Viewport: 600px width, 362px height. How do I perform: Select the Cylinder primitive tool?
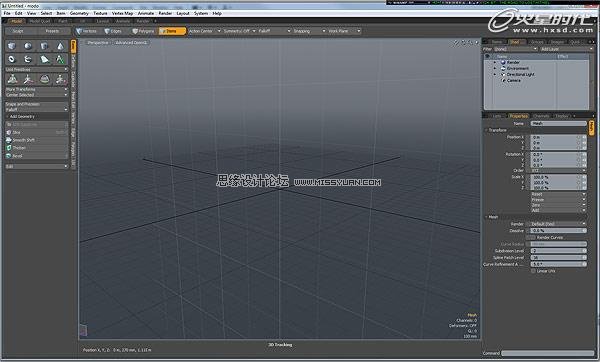click(44, 46)
